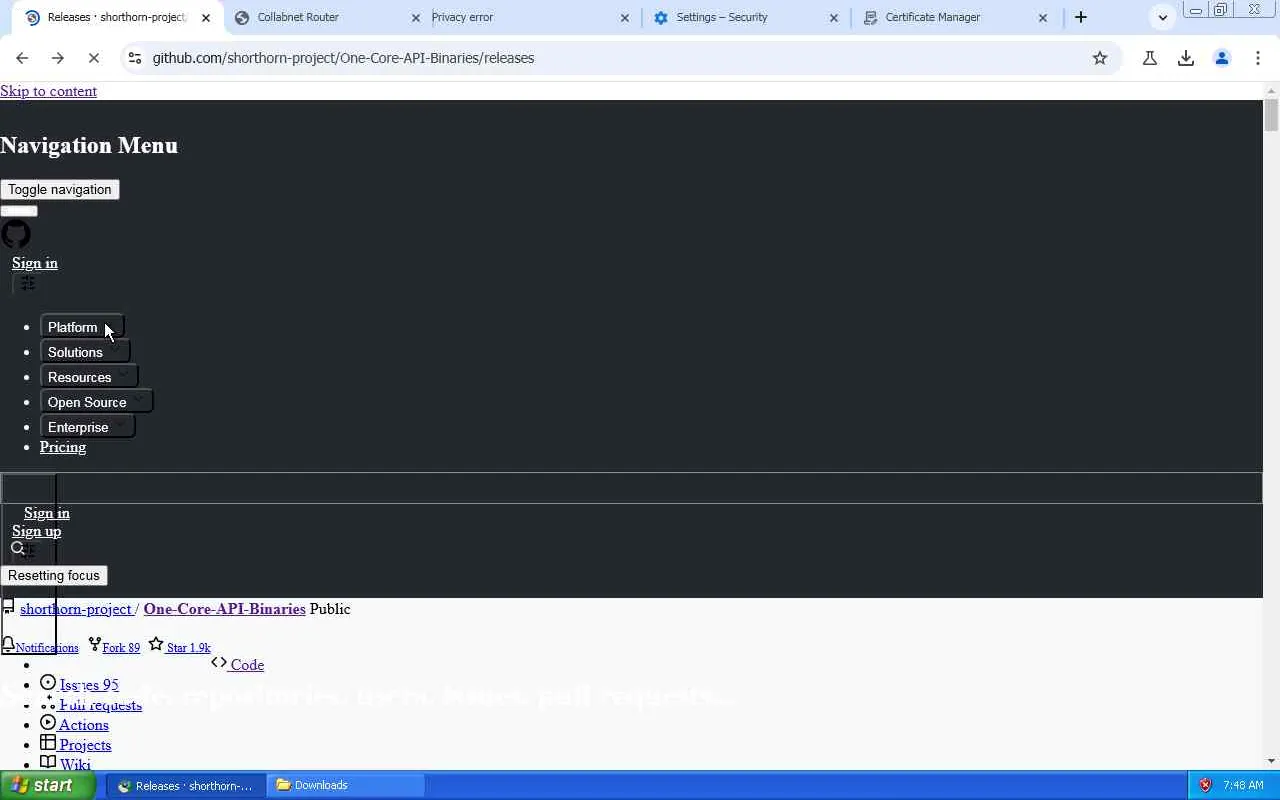
Task: Switch to the Downloads taskbar window
Action: point(347,785)
